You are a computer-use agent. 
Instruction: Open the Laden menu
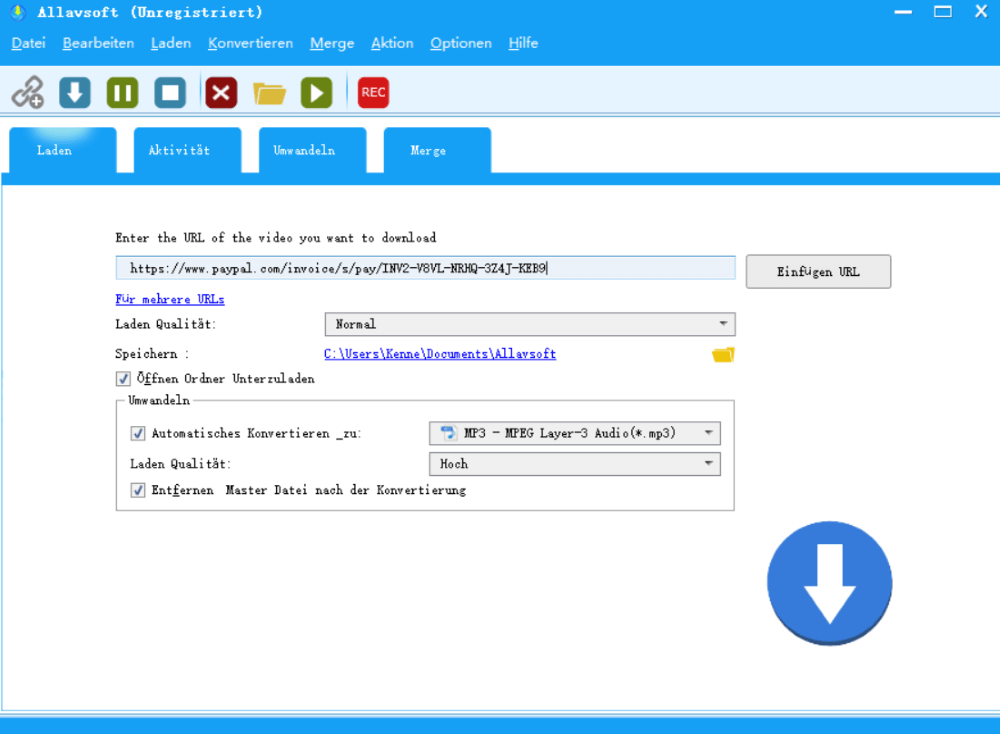(x=171, y=43)
